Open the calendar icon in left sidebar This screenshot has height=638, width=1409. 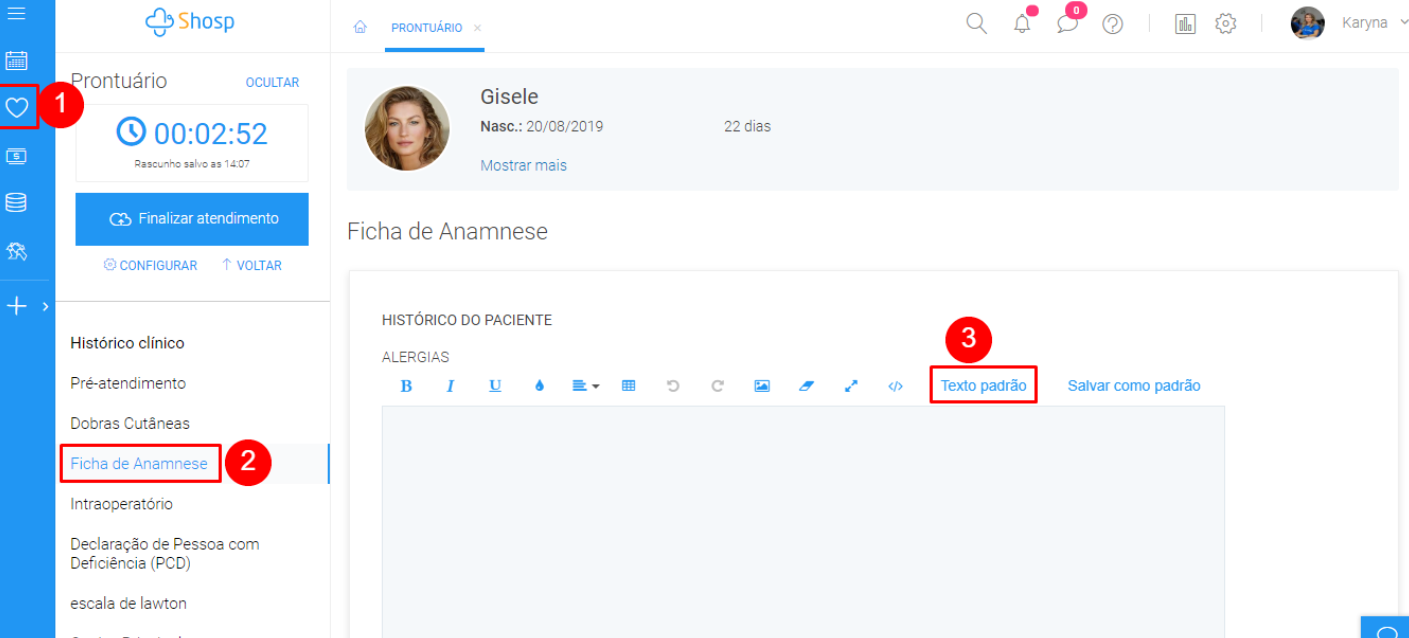pos(16,61)
